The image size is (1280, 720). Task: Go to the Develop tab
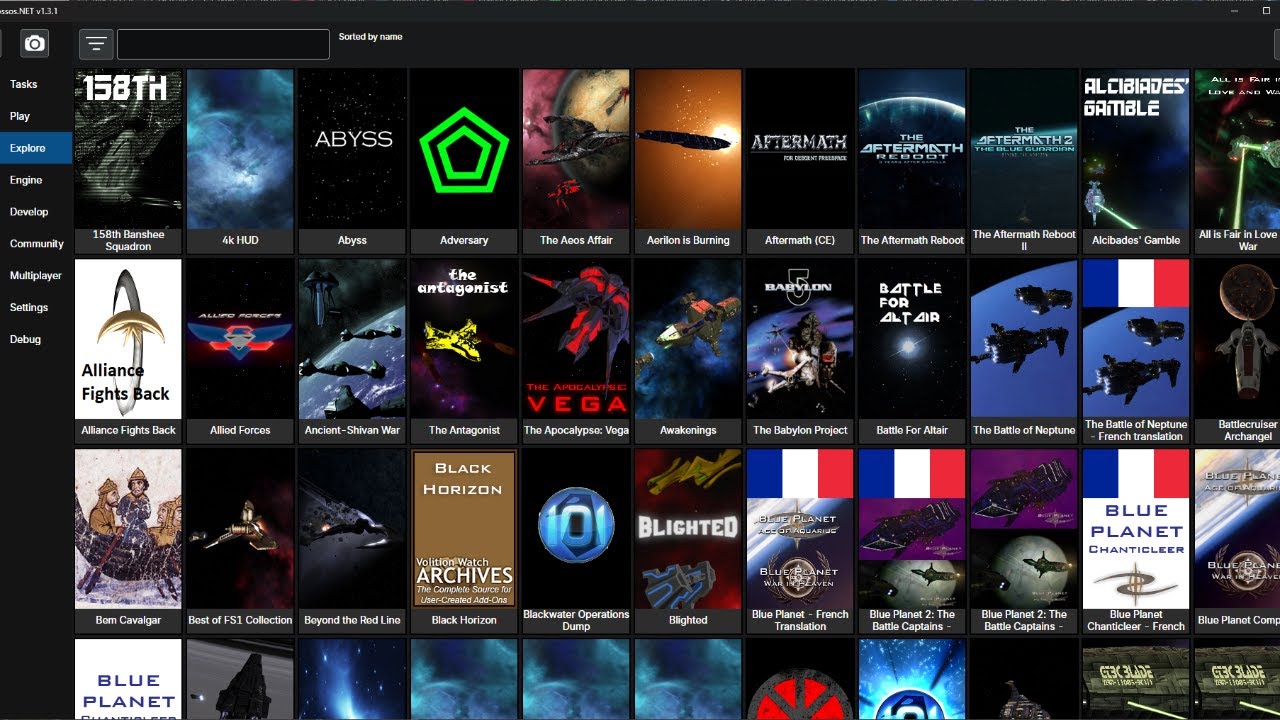36,212
